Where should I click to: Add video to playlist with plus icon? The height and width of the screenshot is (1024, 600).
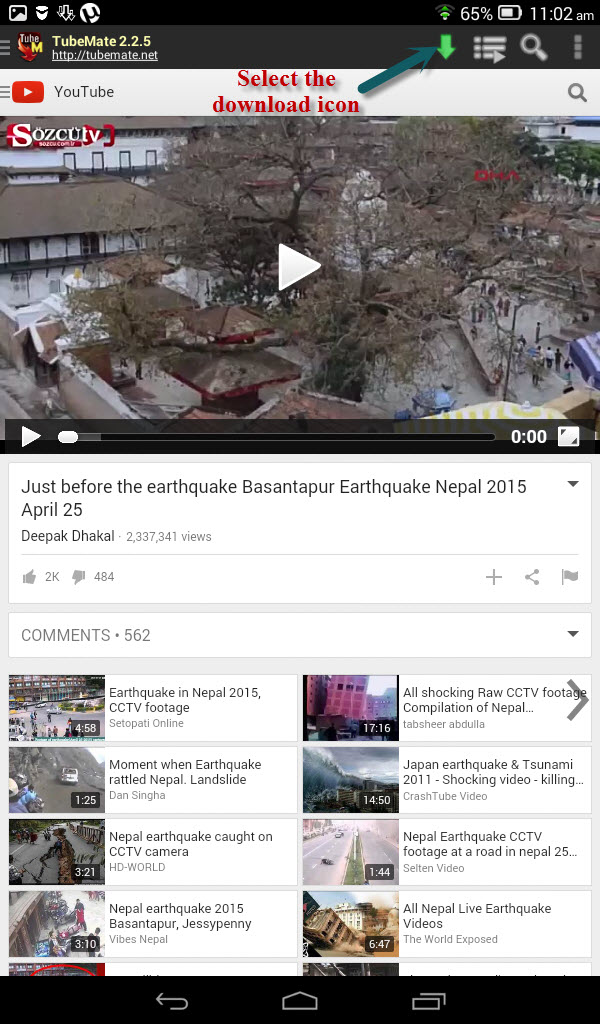[x=494, y=577]
